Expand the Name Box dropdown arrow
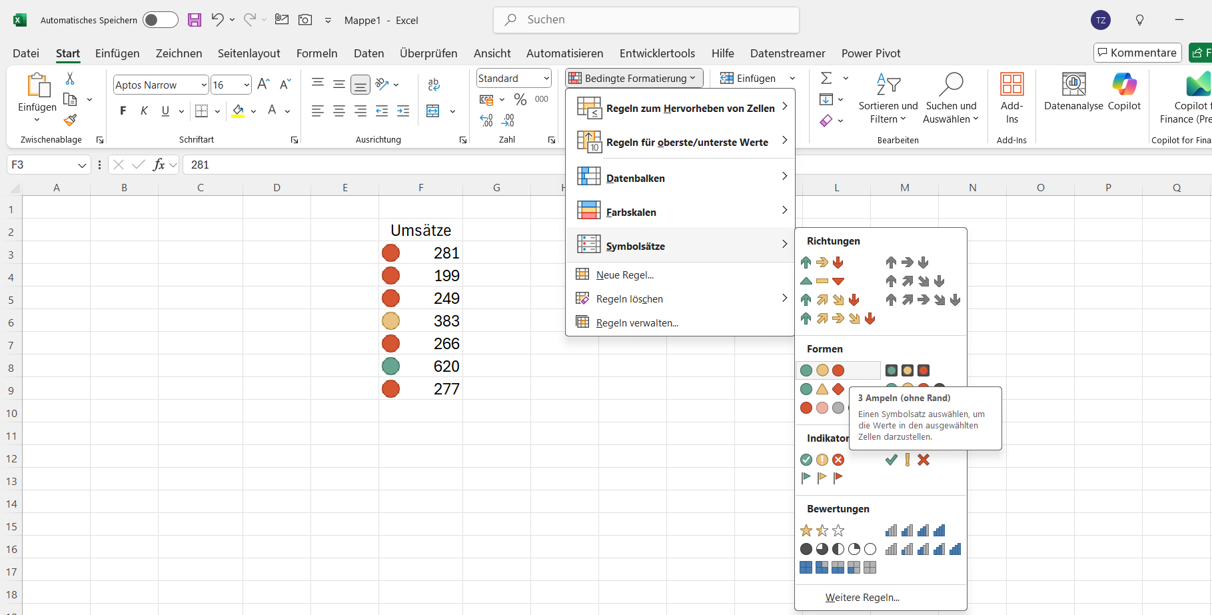1212x615 pixels. (x=82, y=165)
